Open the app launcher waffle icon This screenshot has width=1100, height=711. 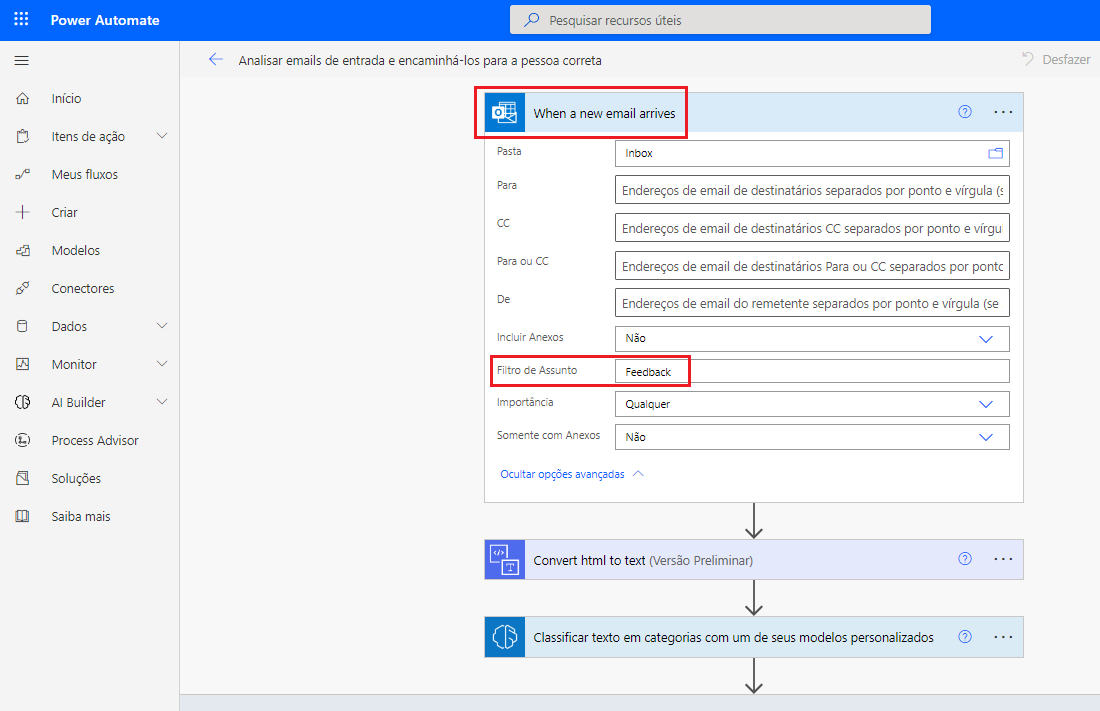click(x=21, y=19)
